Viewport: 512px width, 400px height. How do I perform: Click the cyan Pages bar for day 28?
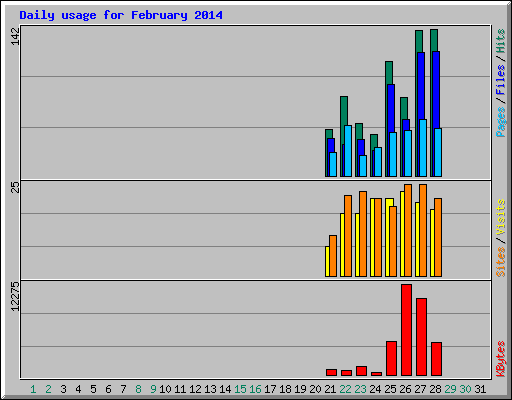(438, 152)
